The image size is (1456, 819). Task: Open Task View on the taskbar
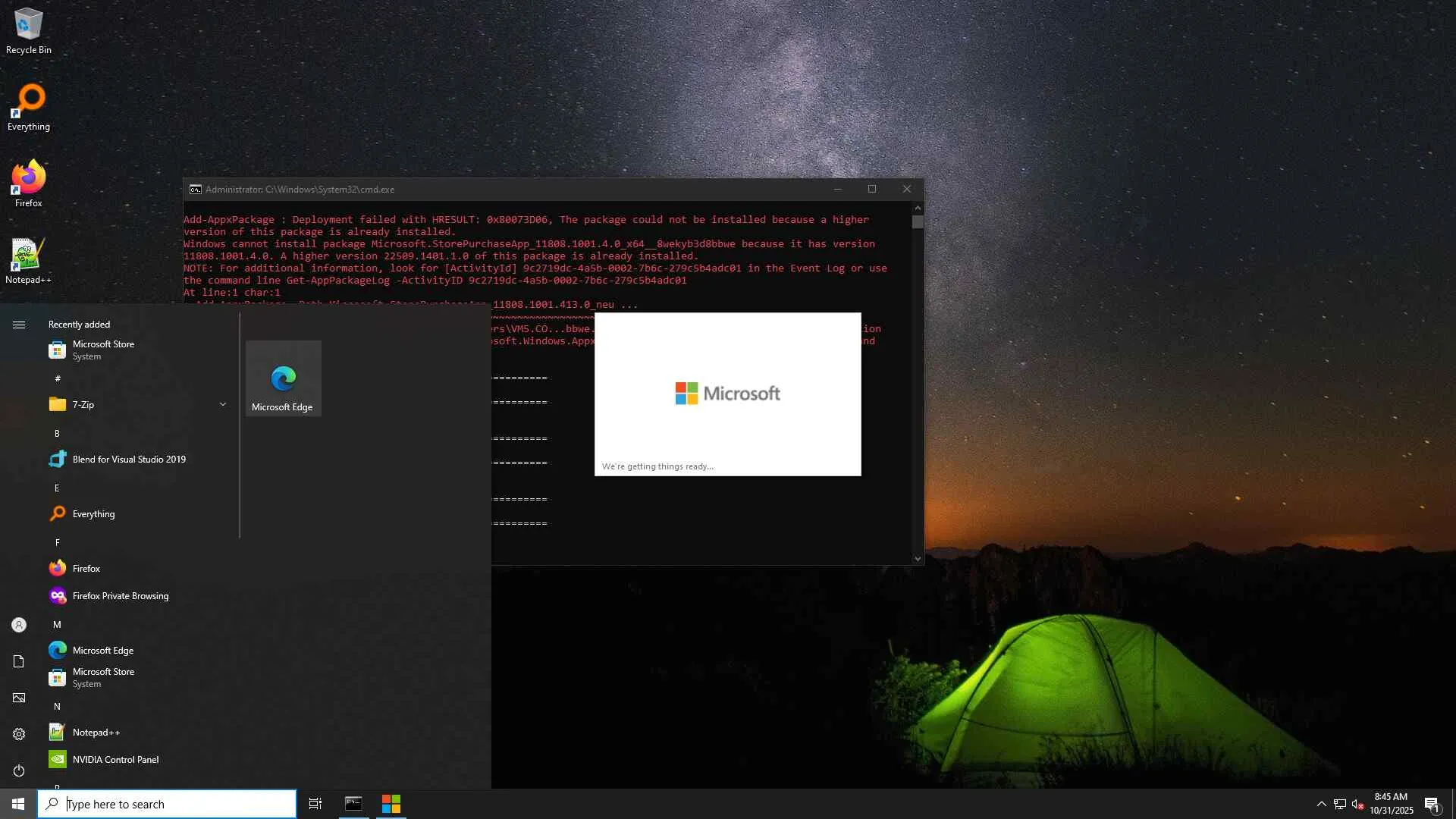tap(315, 804)
